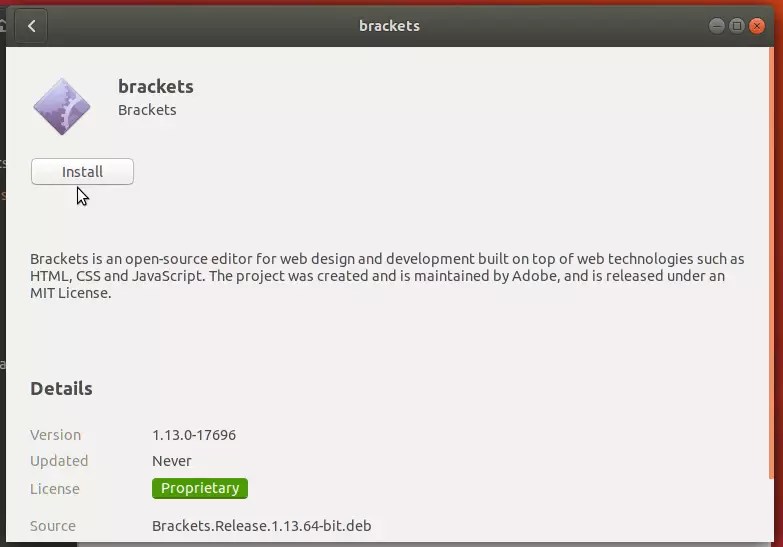Click the green Proprietary license badge
Viewport: 783px width, 547px height.
200,488
